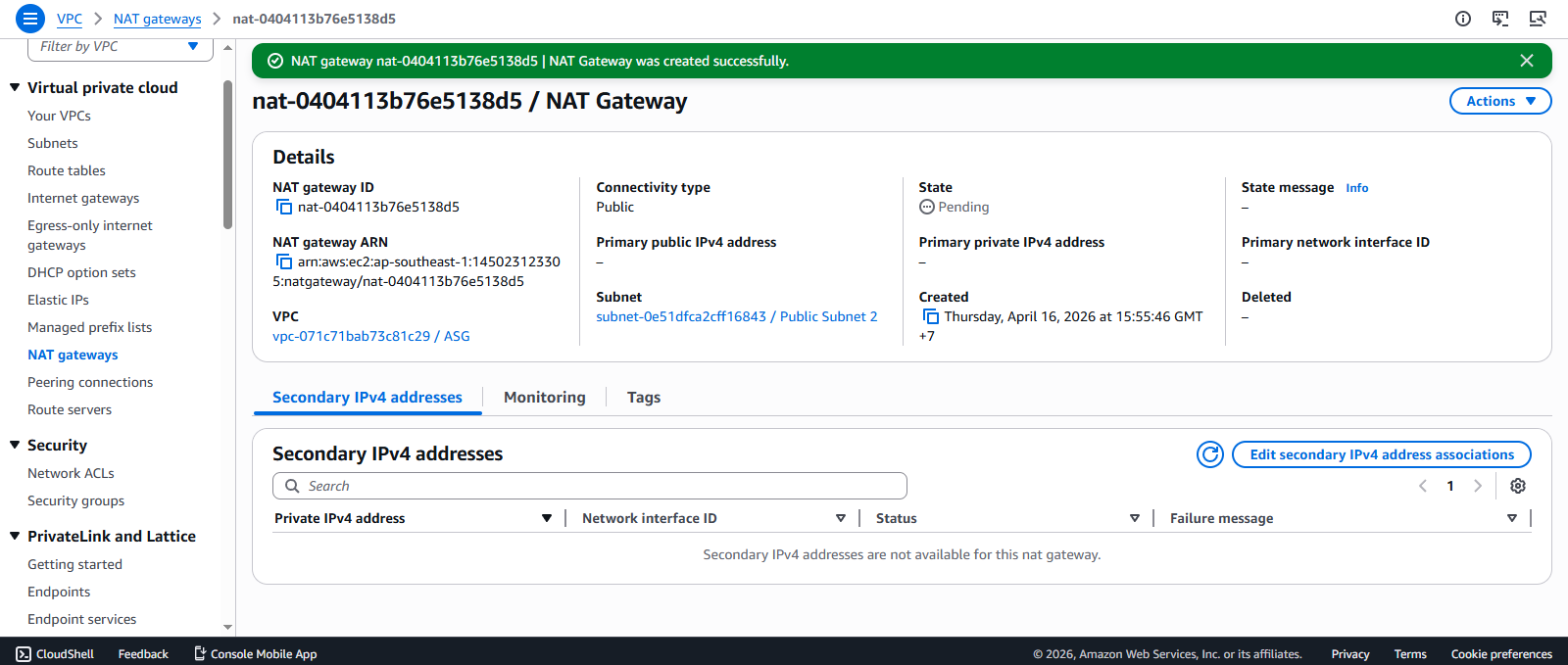Open Privacy link in footer
Image resolution: width=1568 pixels, height=665 pixels.
[x=1350, y=654]
